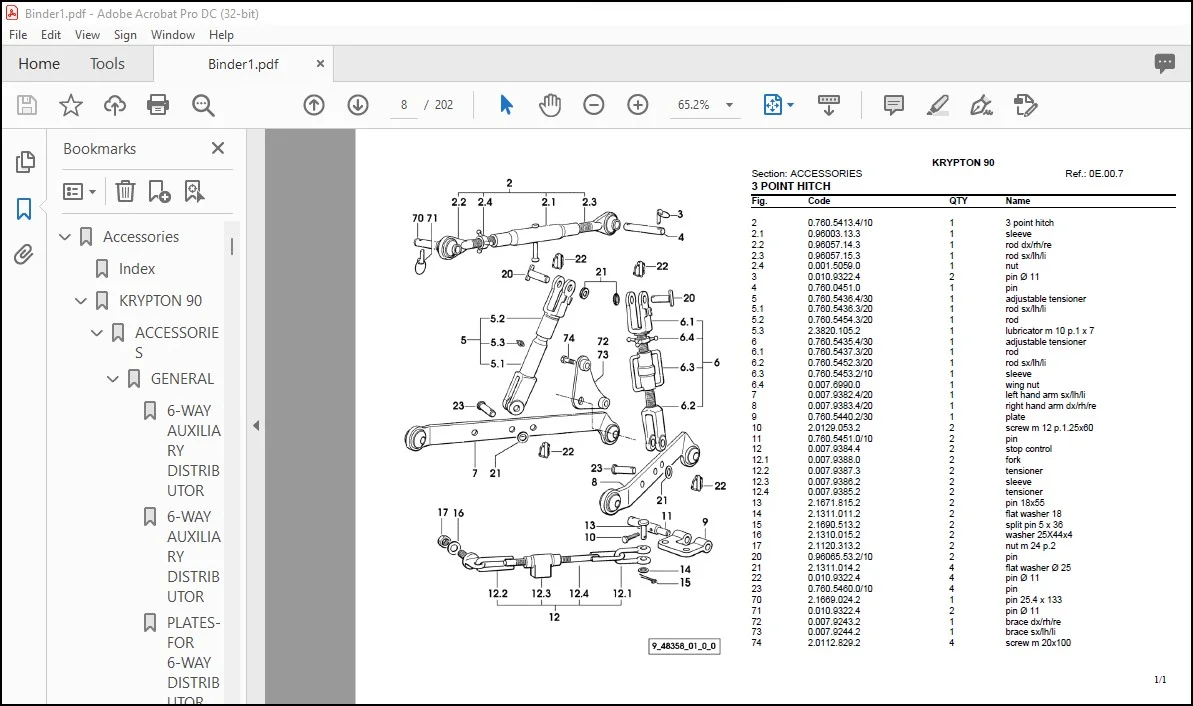Screen dimensions: 1193x706
Task: Open the Index bookmark
Action: point(137,269)
